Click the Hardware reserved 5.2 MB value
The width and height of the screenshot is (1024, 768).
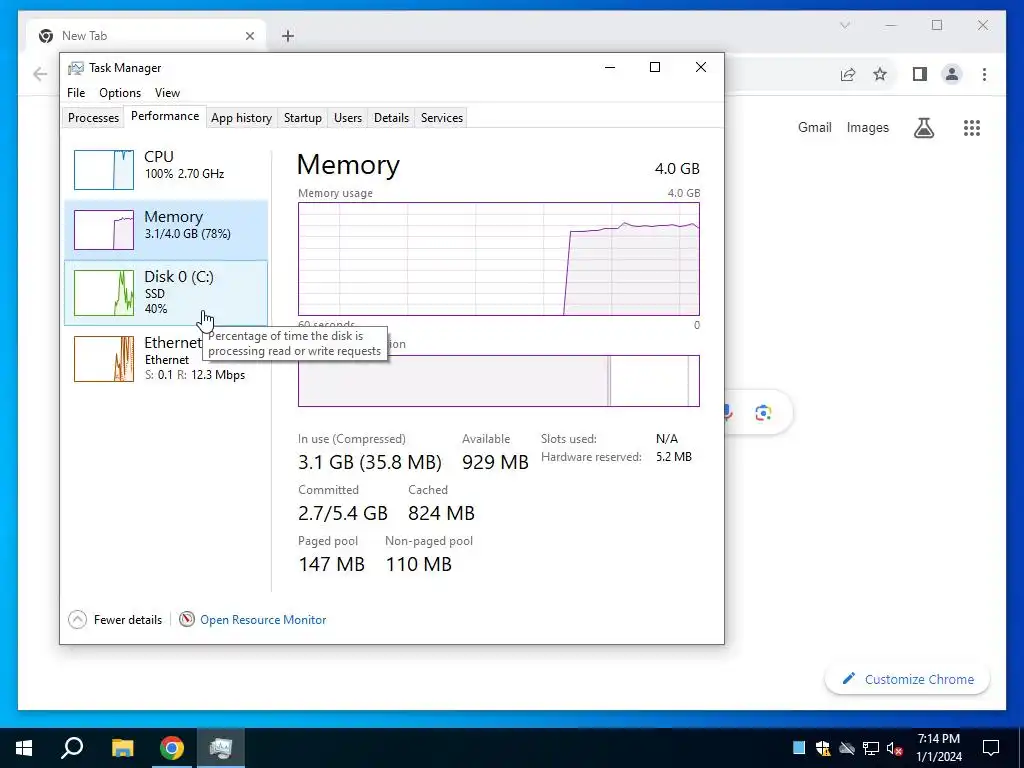pyautogui.click(x=673, y=456)
